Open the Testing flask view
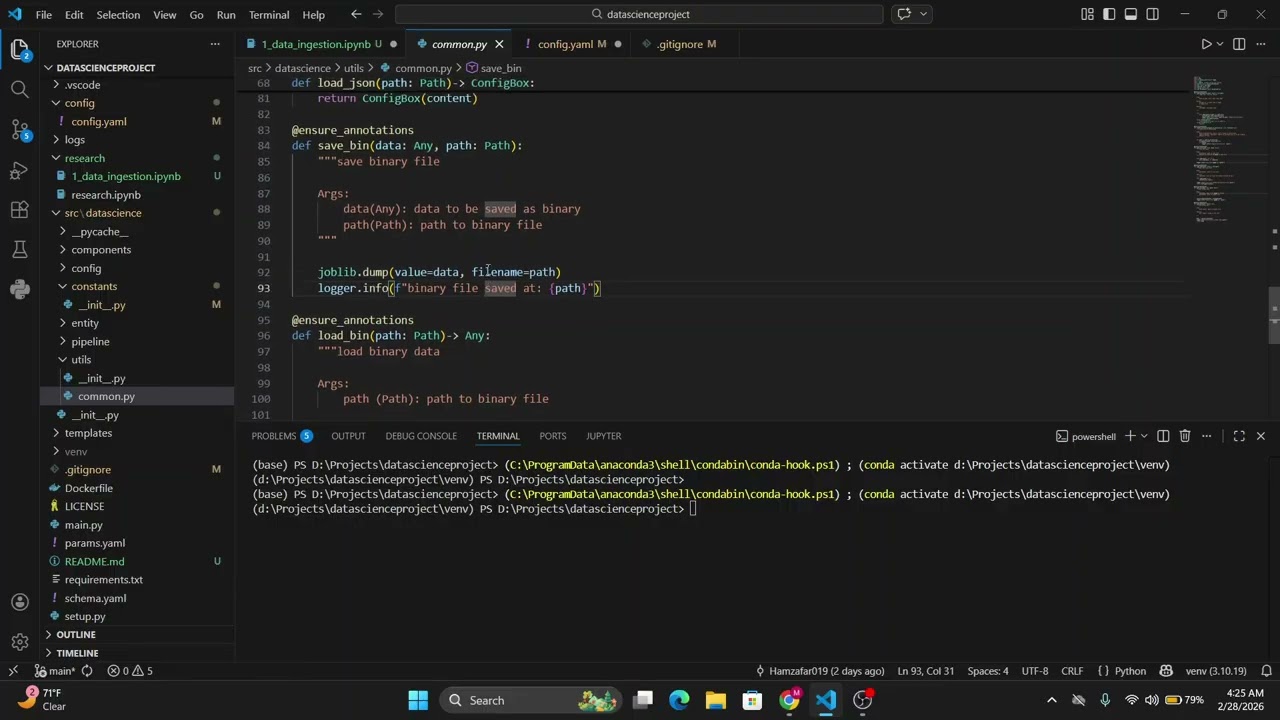The image size is (1280, 720). click(x=19, y=249)
